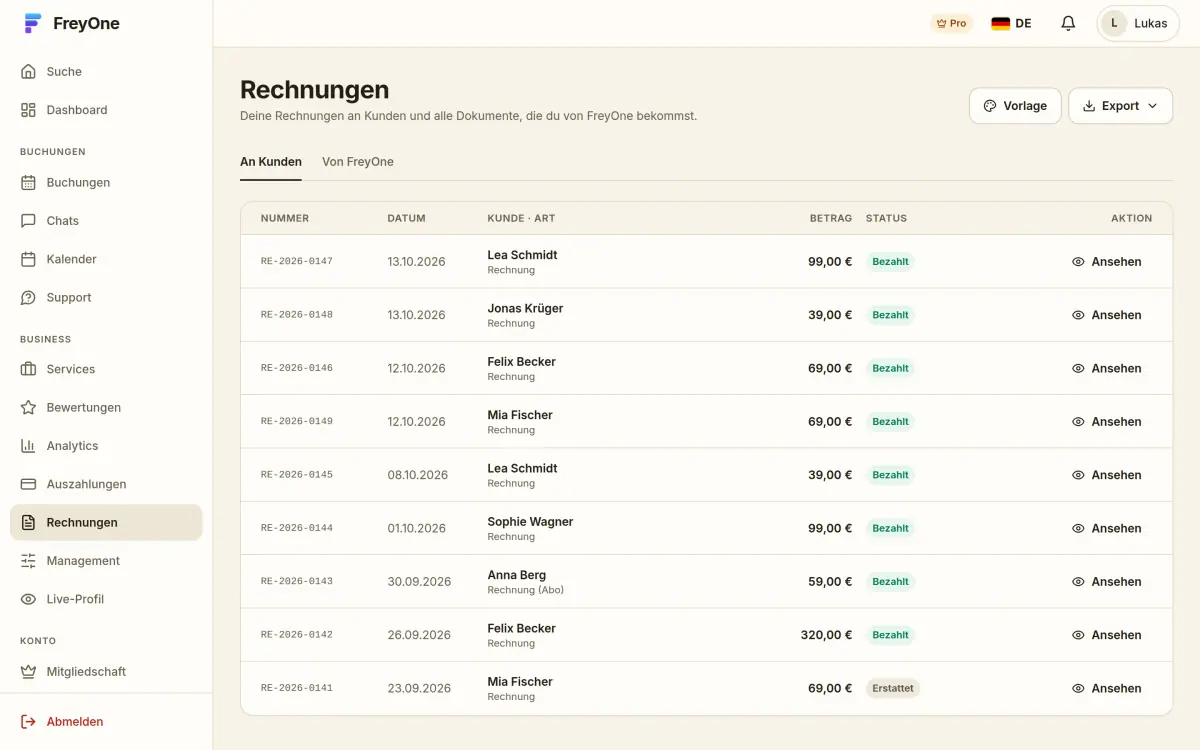Screen dimensions: 1200x750
Task: Open Chats from the sidebar
Action: pyautogui.click(x=106, y=221)
